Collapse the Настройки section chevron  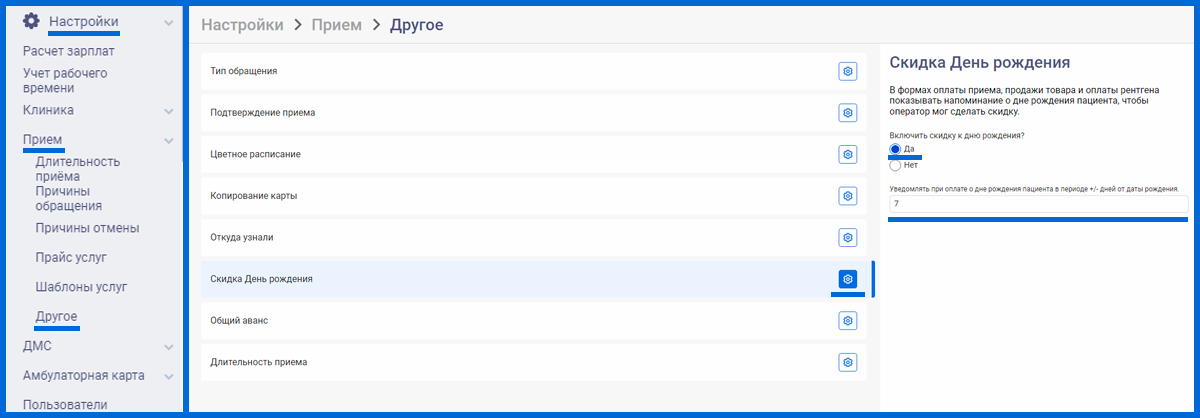coord(169,21)
